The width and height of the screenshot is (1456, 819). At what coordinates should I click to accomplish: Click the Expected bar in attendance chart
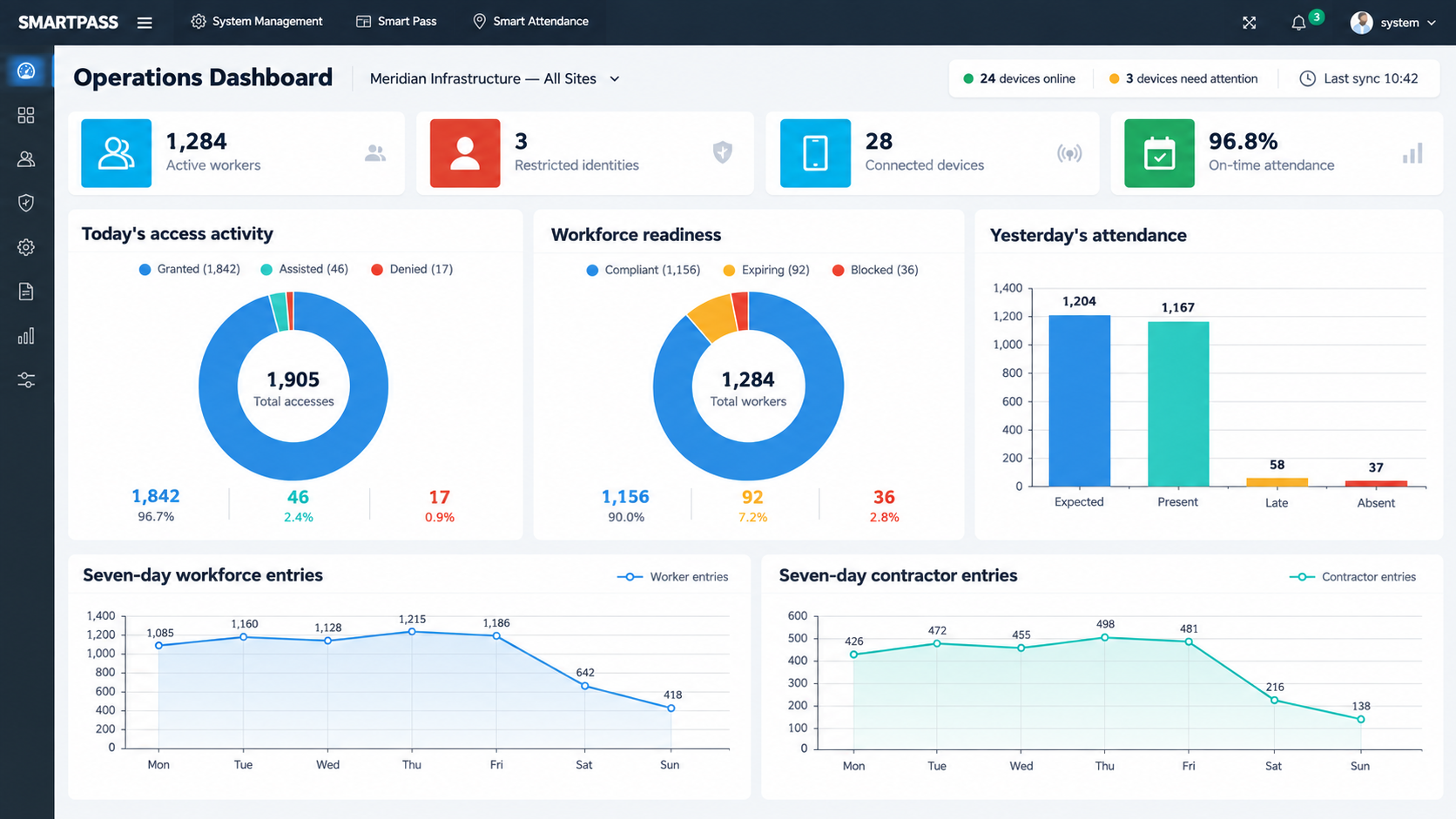click(x=1079, y=400)
